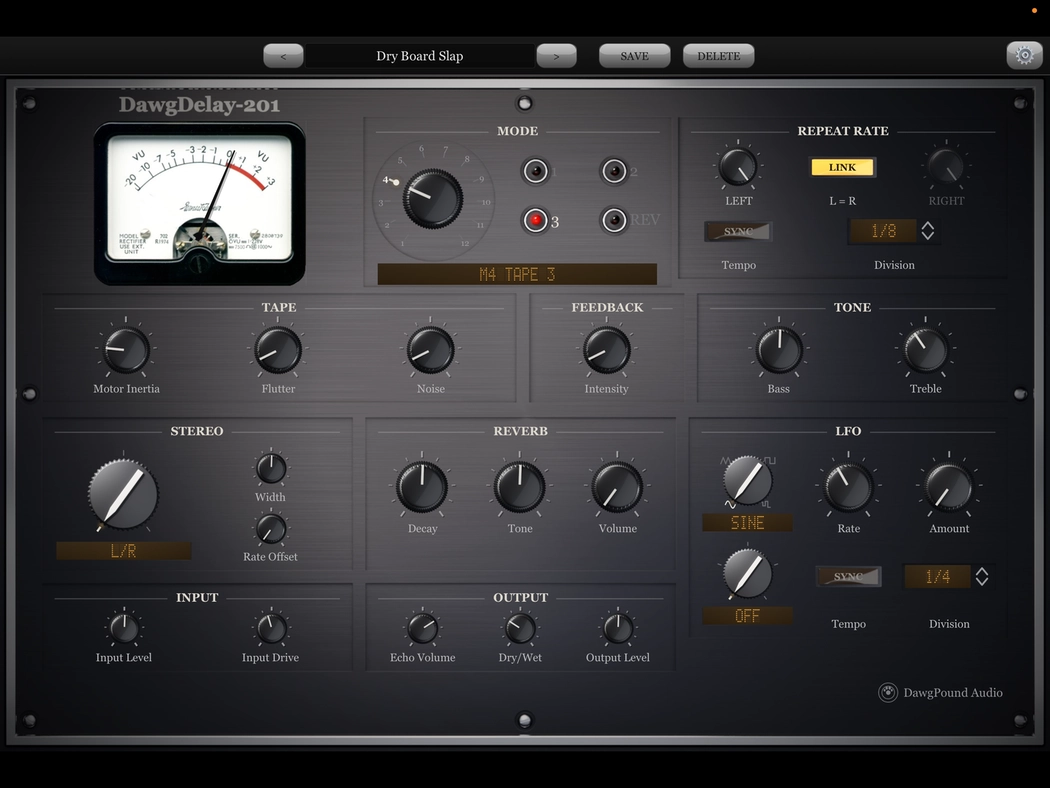Click the Dry Board Slap preset name

coord(420,56)
